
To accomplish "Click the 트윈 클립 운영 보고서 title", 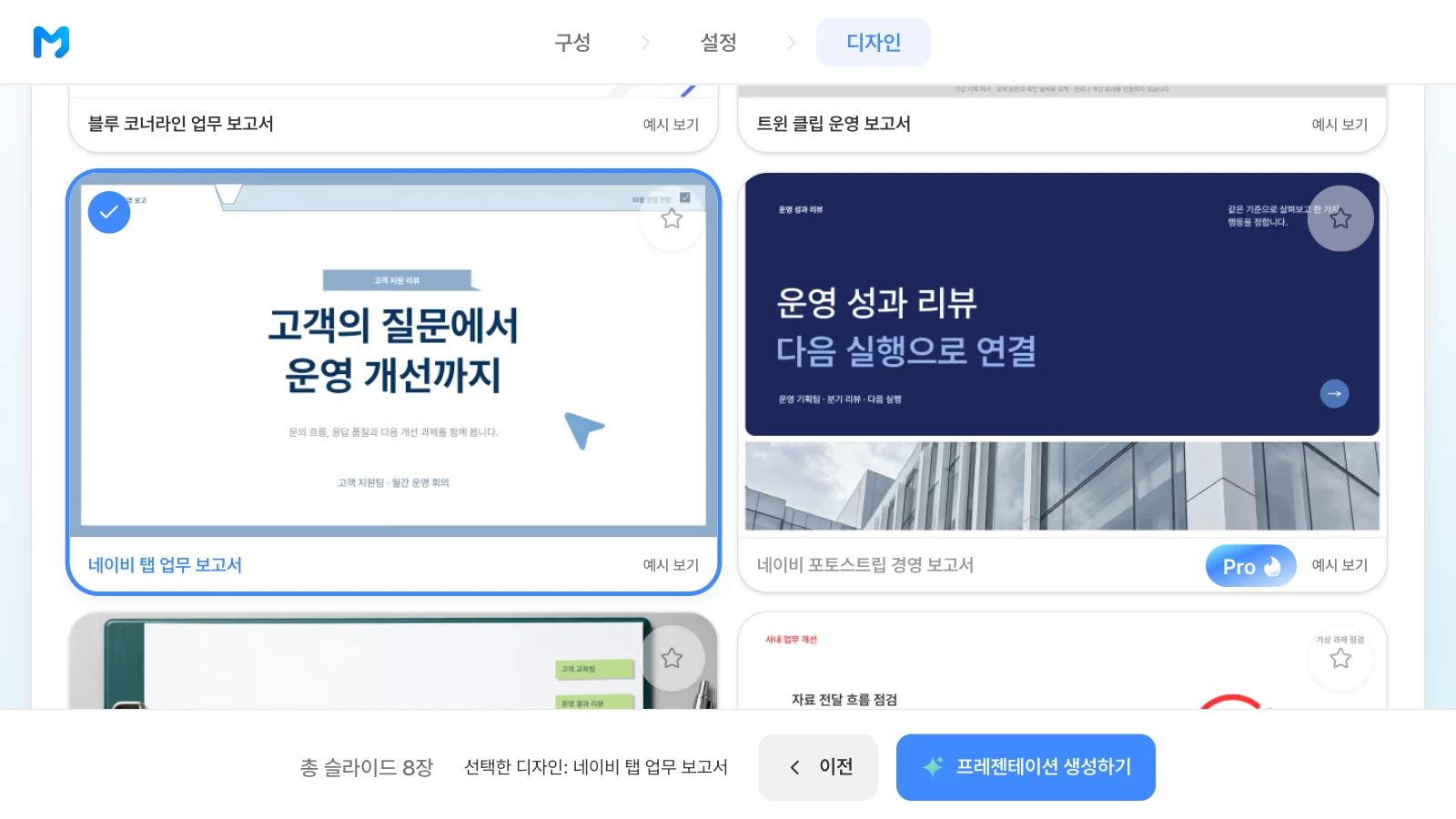I will tap(834, 124).
